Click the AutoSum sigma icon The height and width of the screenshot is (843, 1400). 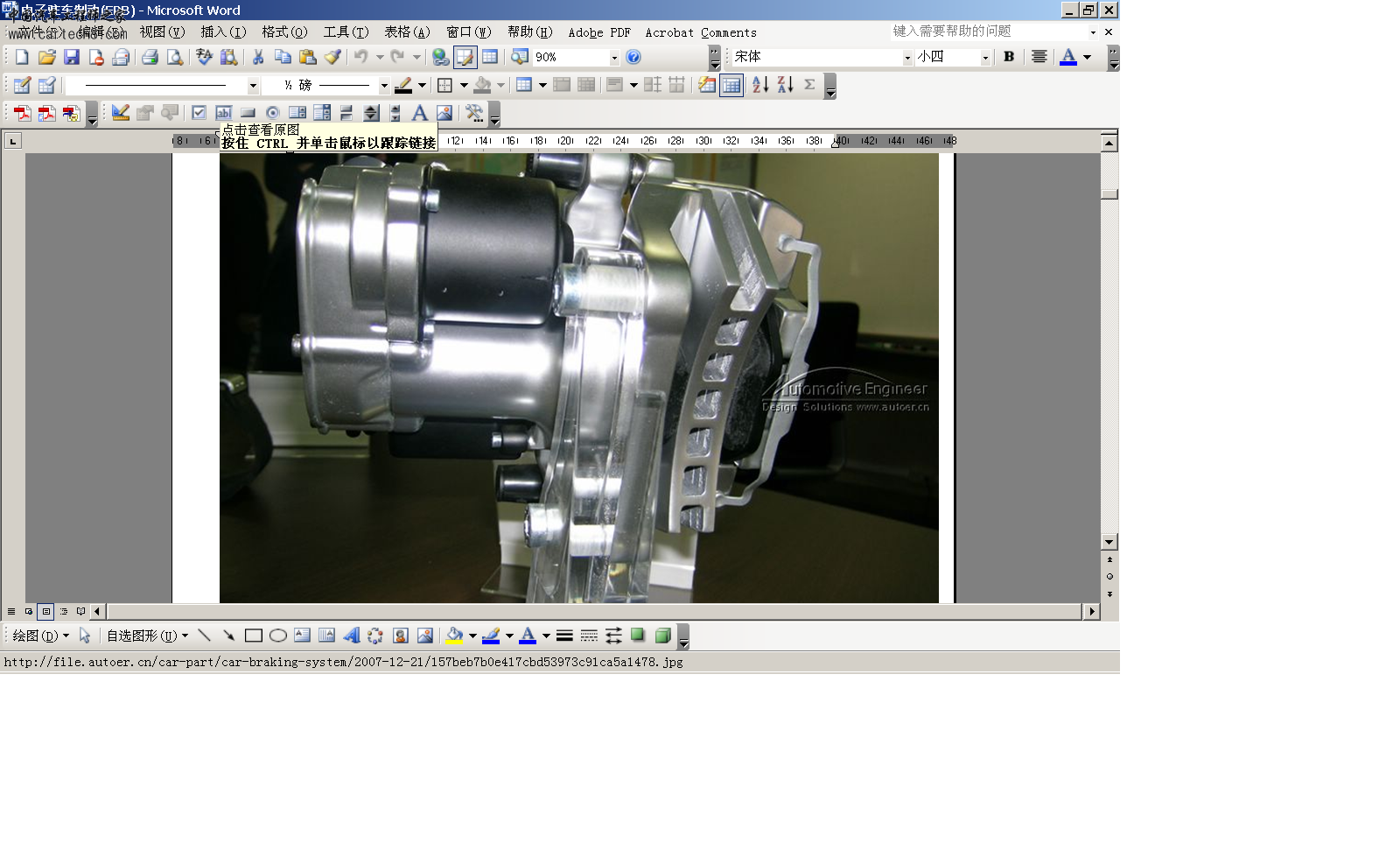[809, 85]
